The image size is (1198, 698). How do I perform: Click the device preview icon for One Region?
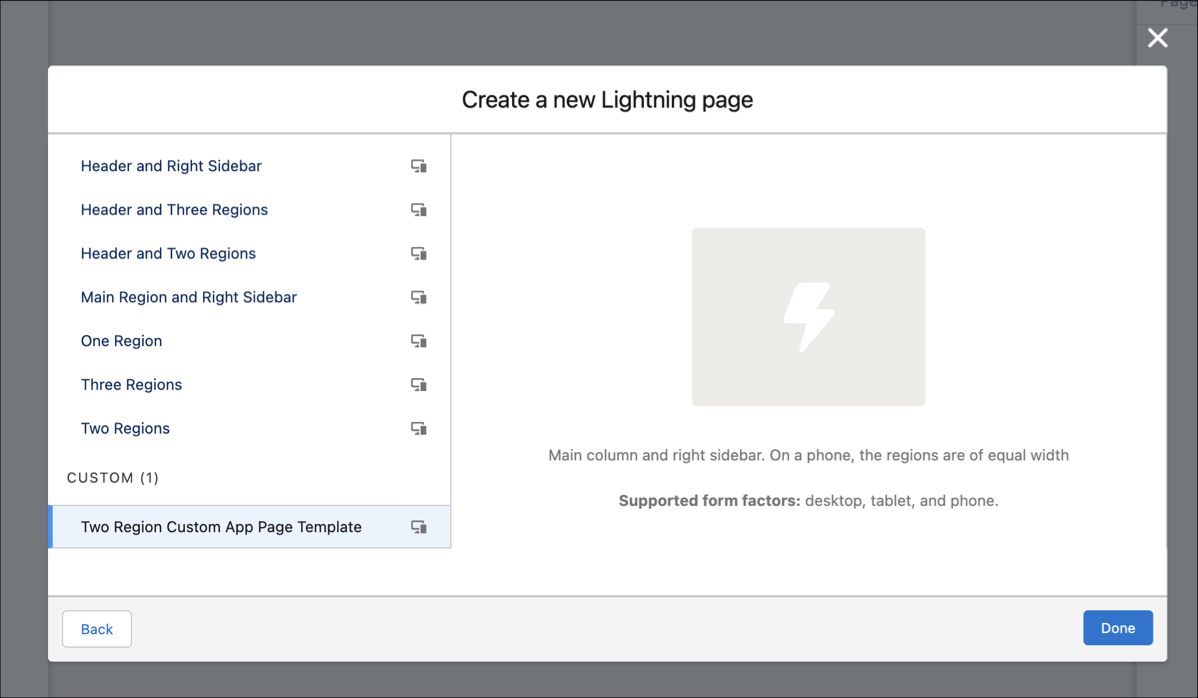[x=419, y=341]
